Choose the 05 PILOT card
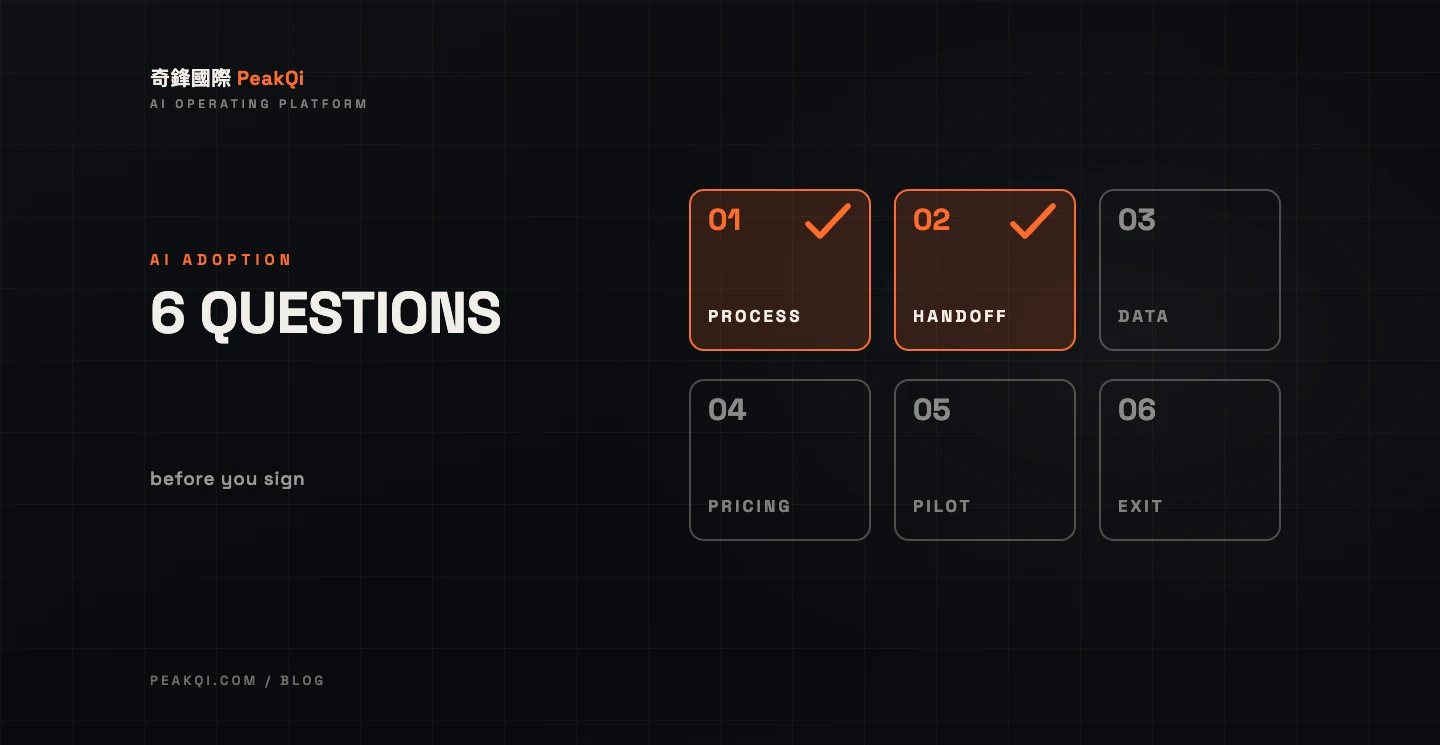1440x745 pixels. pos(985,460)
